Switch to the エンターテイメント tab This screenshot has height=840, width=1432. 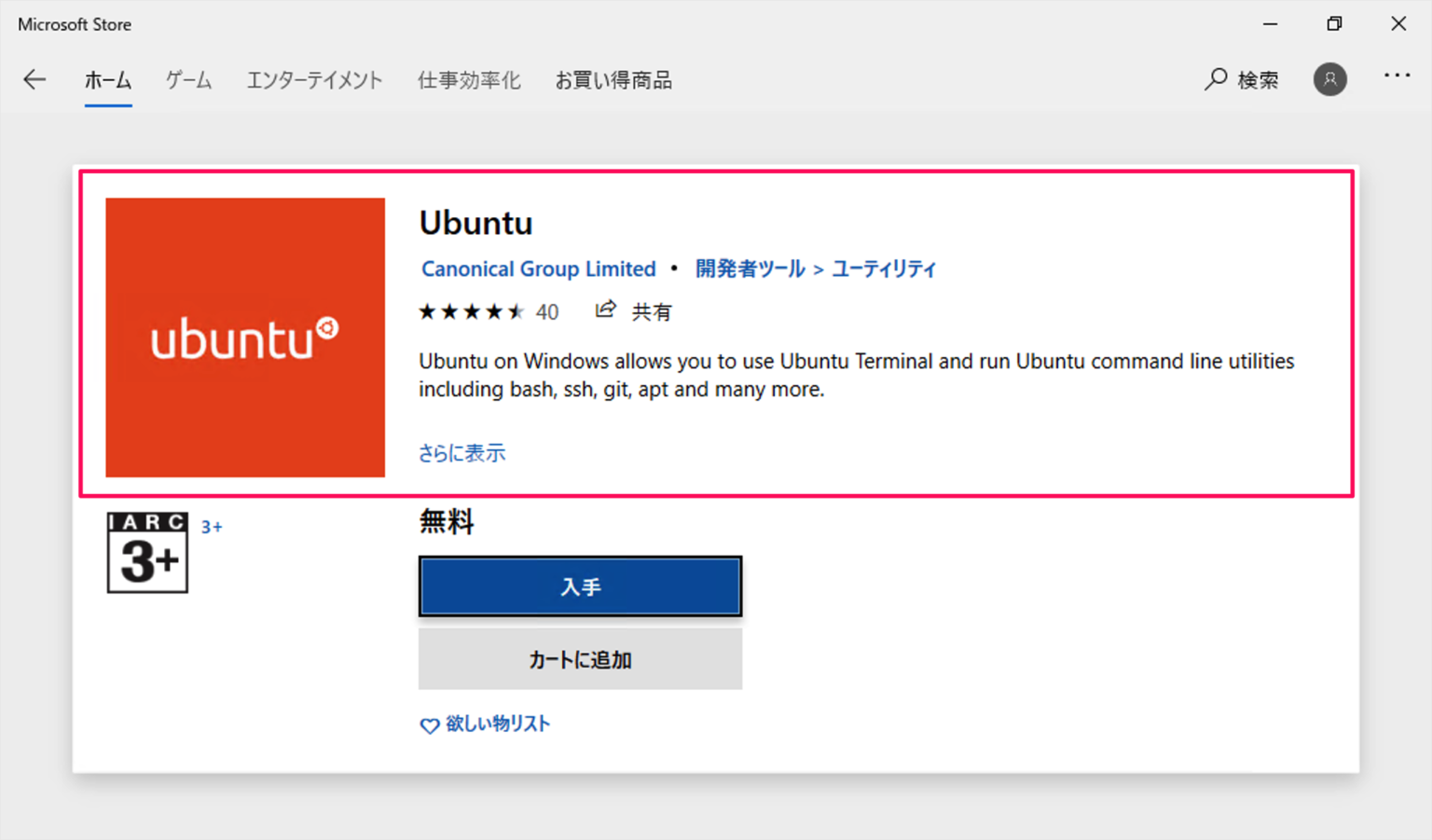(314, 80)
